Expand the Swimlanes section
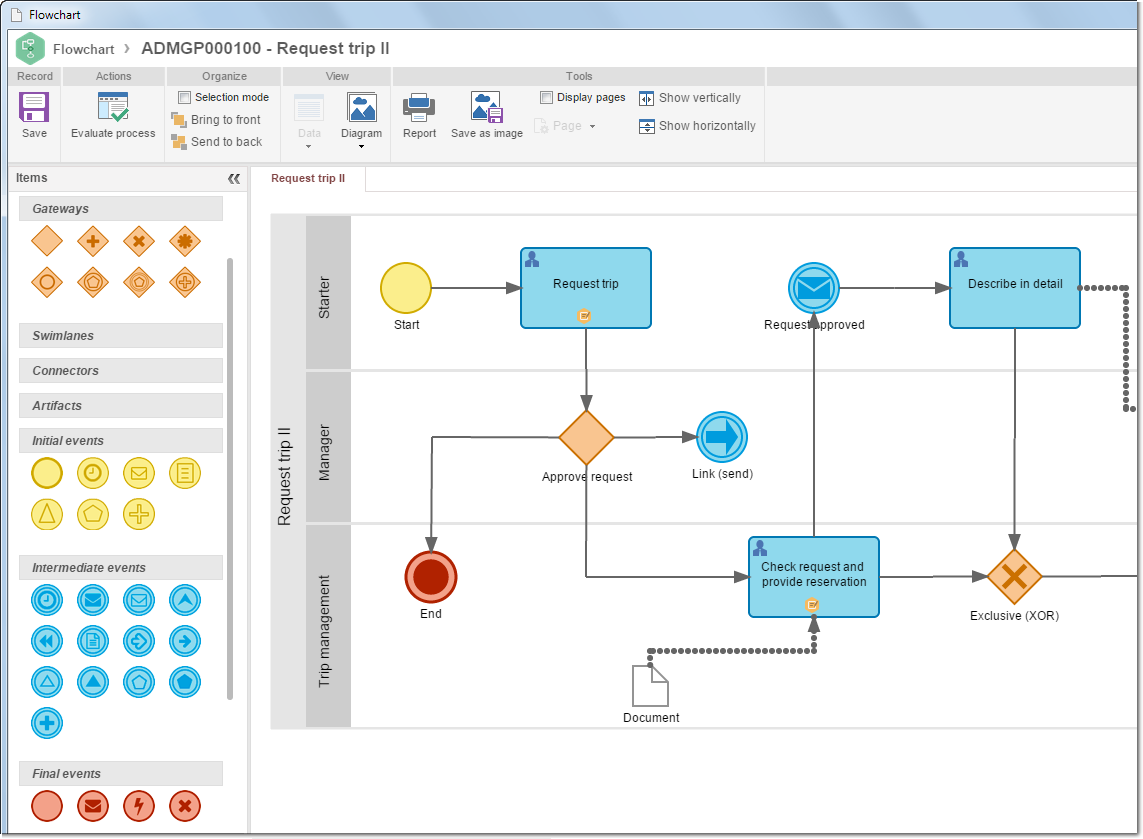The width and height of the screenshot is (1143, 839). coord(120,335)
